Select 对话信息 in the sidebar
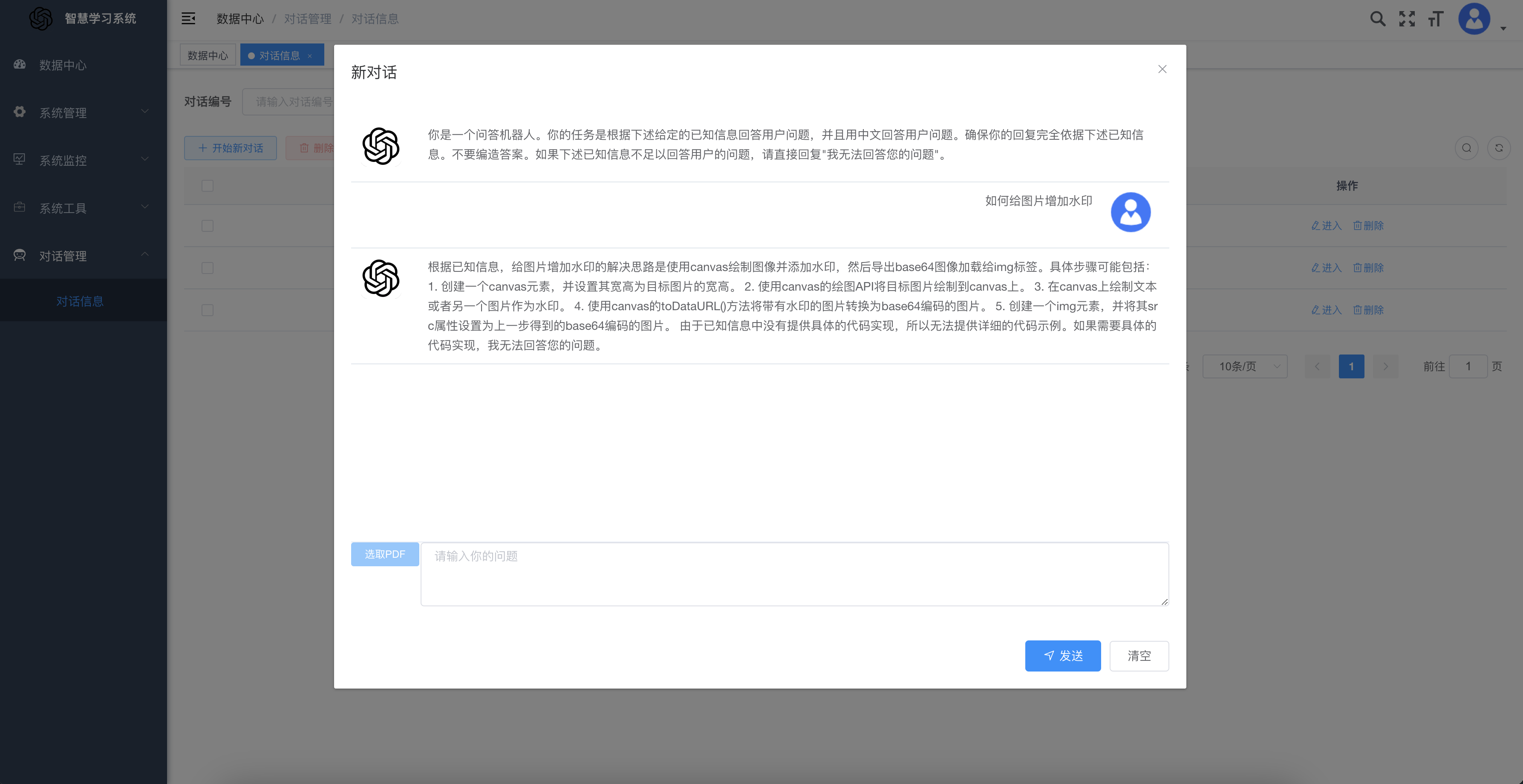Image resolution: width=1523 pixels, height=784 pixels. pos(80,301)
